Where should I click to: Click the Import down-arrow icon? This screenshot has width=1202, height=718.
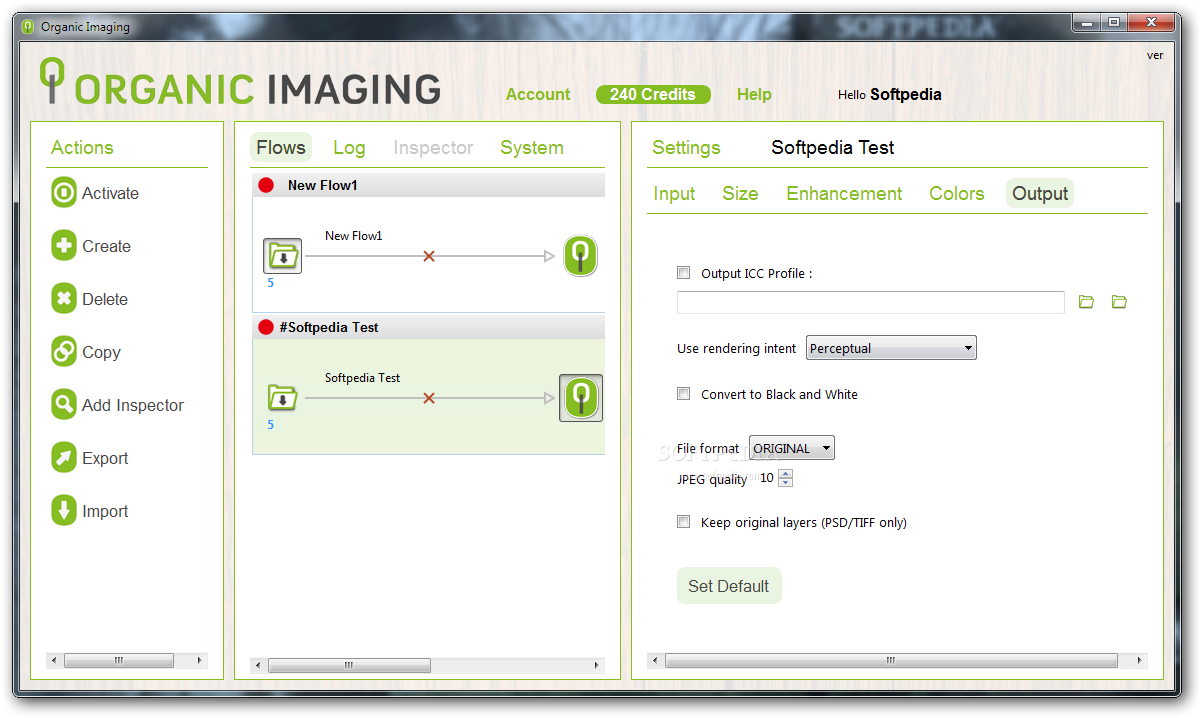[64, 511]
